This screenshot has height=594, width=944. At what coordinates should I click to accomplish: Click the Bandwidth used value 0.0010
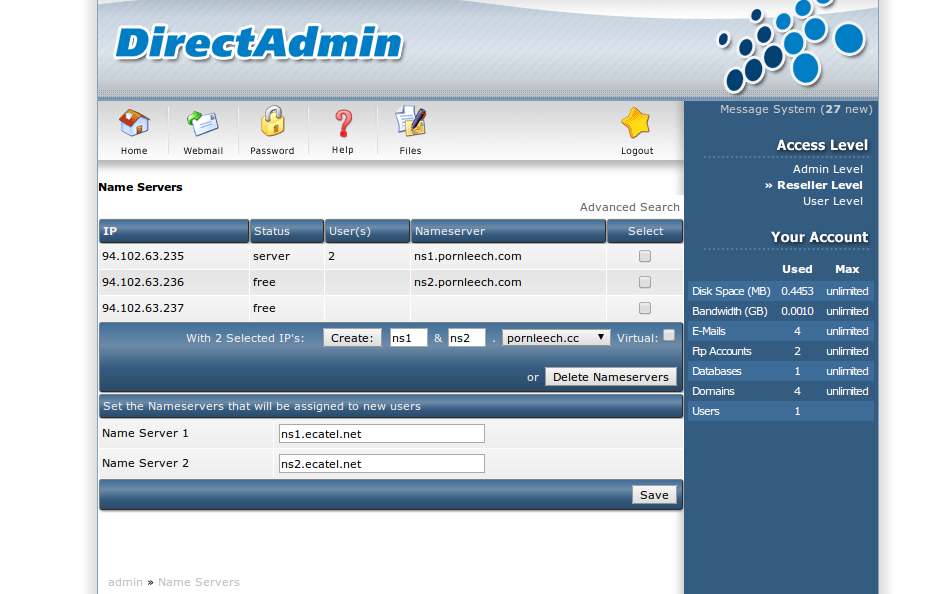(797, 311)
